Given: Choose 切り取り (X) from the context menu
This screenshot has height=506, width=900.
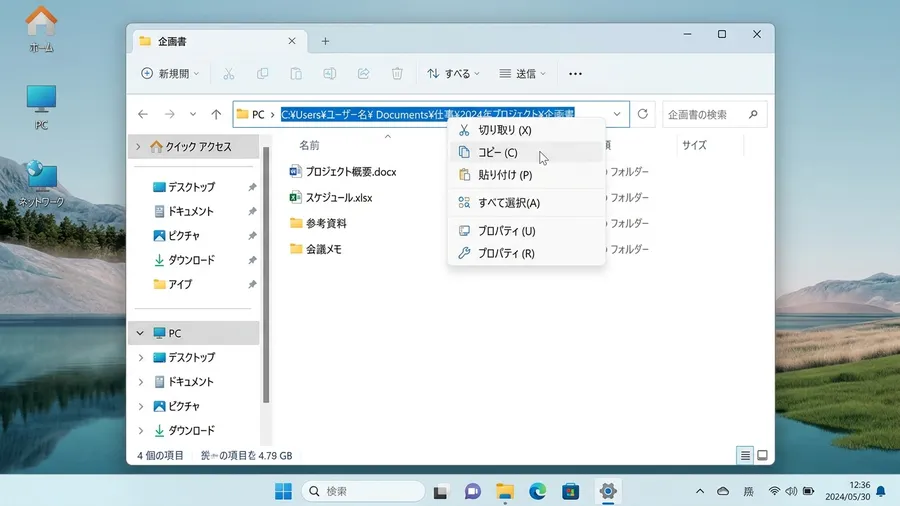Looking at the screenshot, I should coord(526,130).
